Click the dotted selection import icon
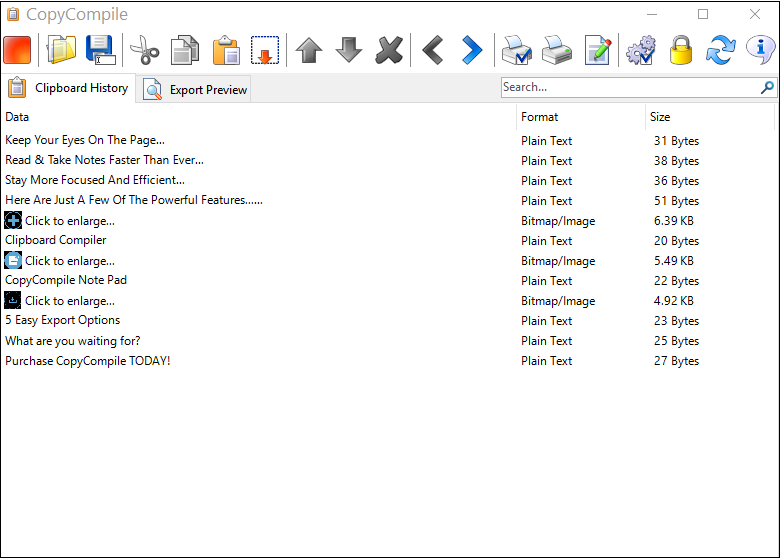 (x=265, y=50)
